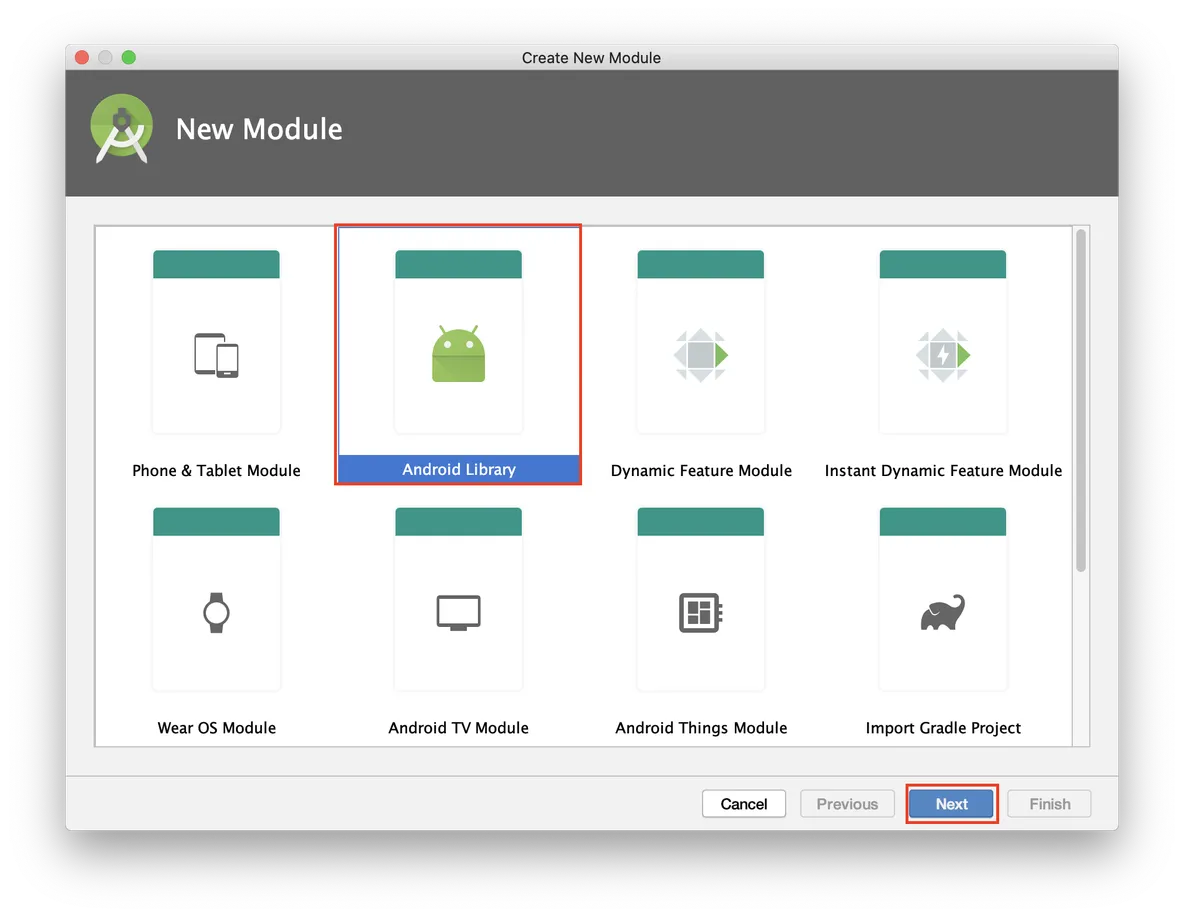Click the green zoom window button
The height and width of the screenshot is (917, 1184).
coord(129,57)
